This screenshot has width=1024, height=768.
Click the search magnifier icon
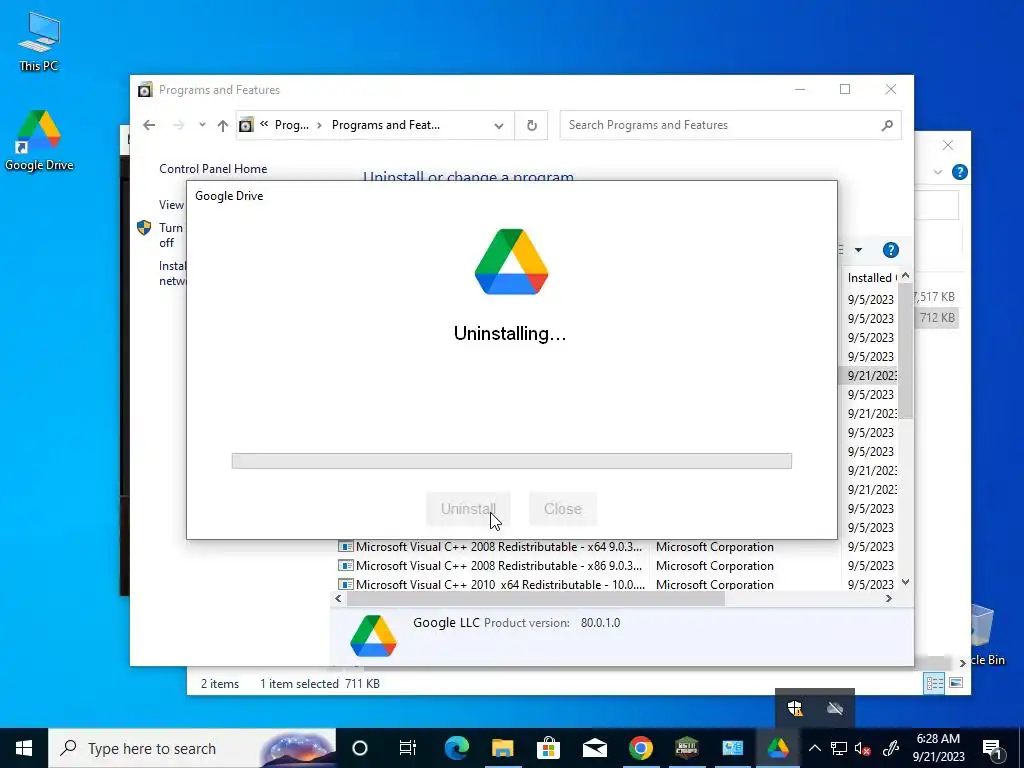(x=887, y=125)
